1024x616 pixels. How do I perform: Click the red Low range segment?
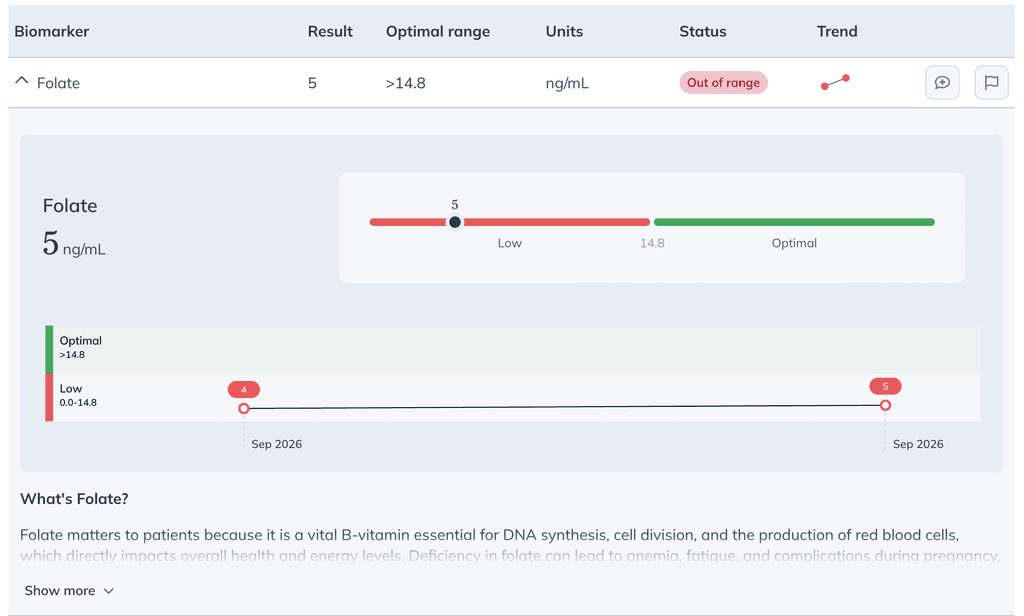pos(509,222)
